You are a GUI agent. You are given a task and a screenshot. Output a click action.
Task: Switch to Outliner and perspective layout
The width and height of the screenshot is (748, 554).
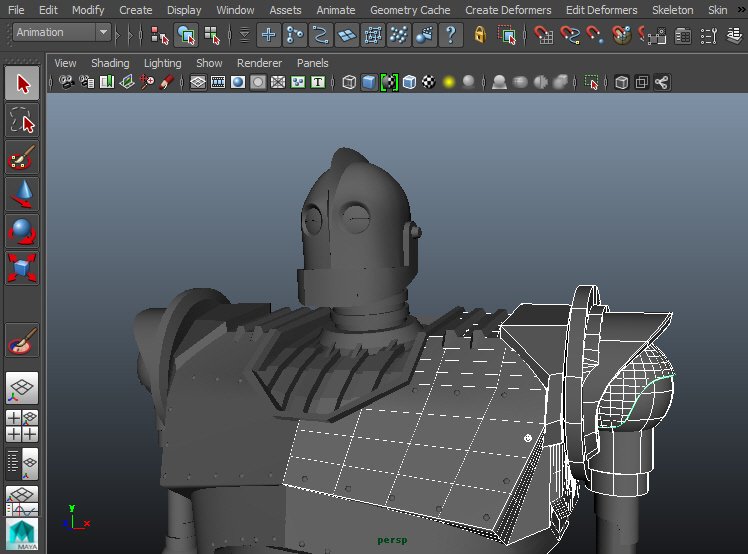pos(22,463)
